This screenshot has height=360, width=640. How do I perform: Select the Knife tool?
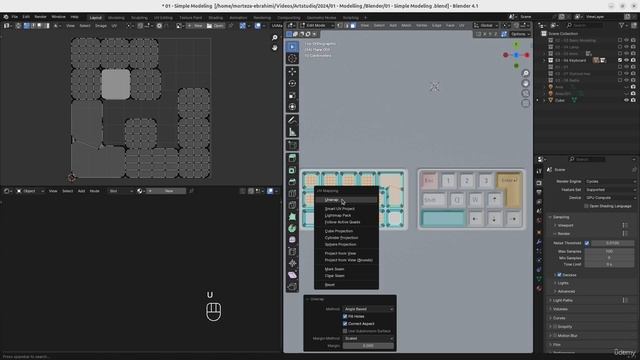292,205
